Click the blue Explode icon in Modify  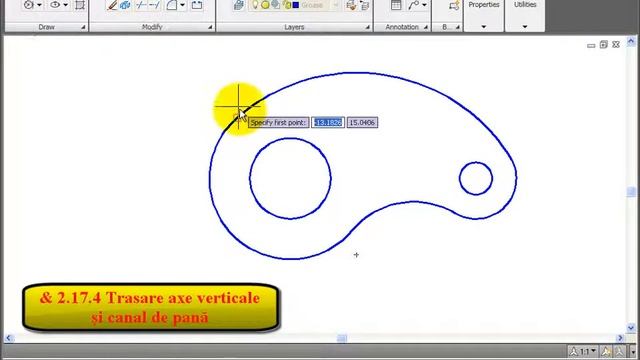[x=125, y=5]
